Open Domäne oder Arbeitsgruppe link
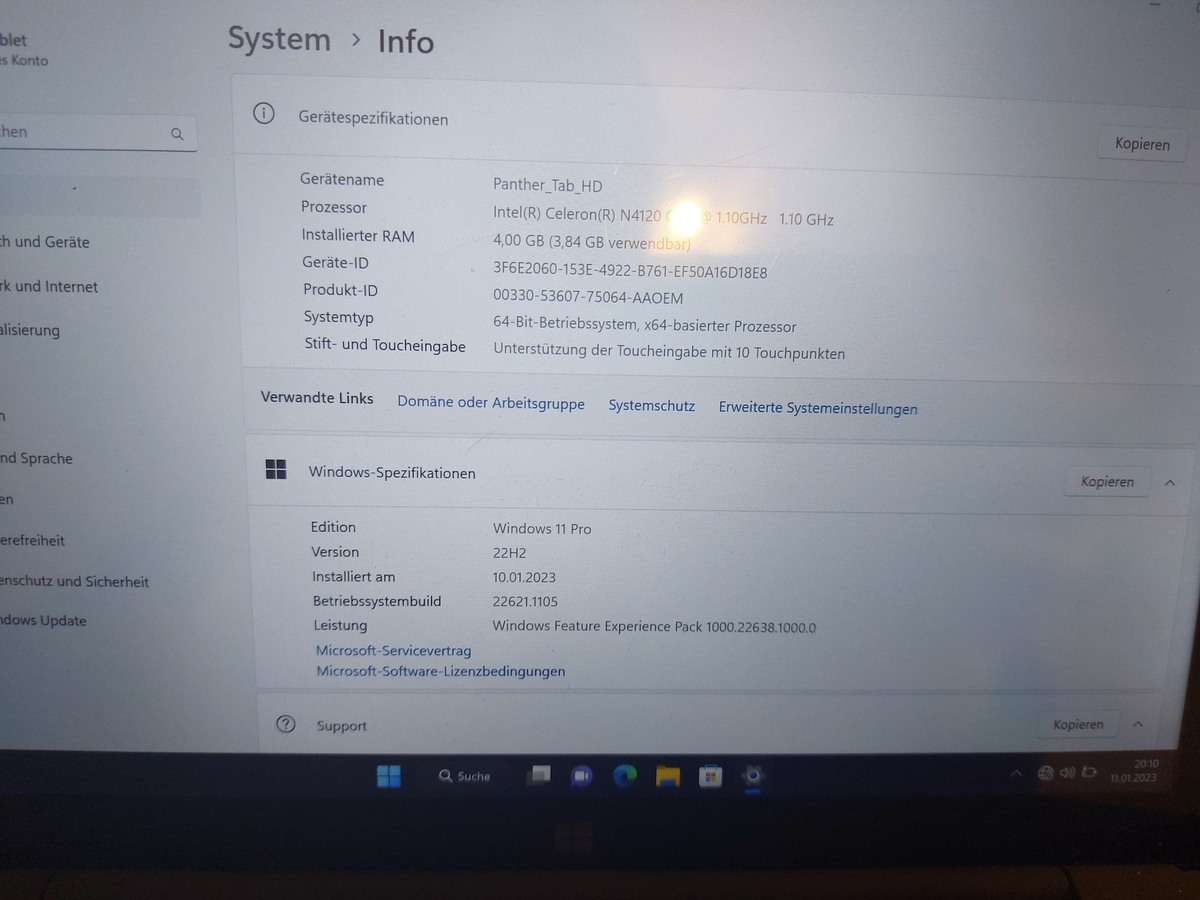 tap(491, 403)
